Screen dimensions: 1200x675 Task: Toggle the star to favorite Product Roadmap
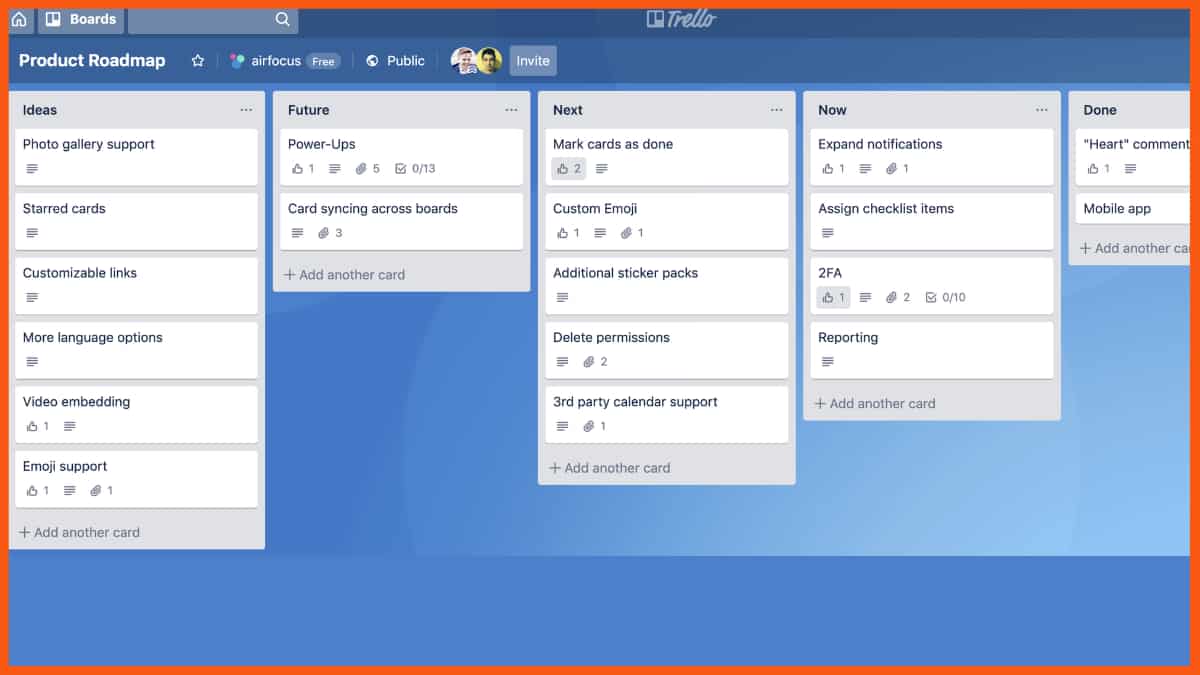(x=197, y=60)
